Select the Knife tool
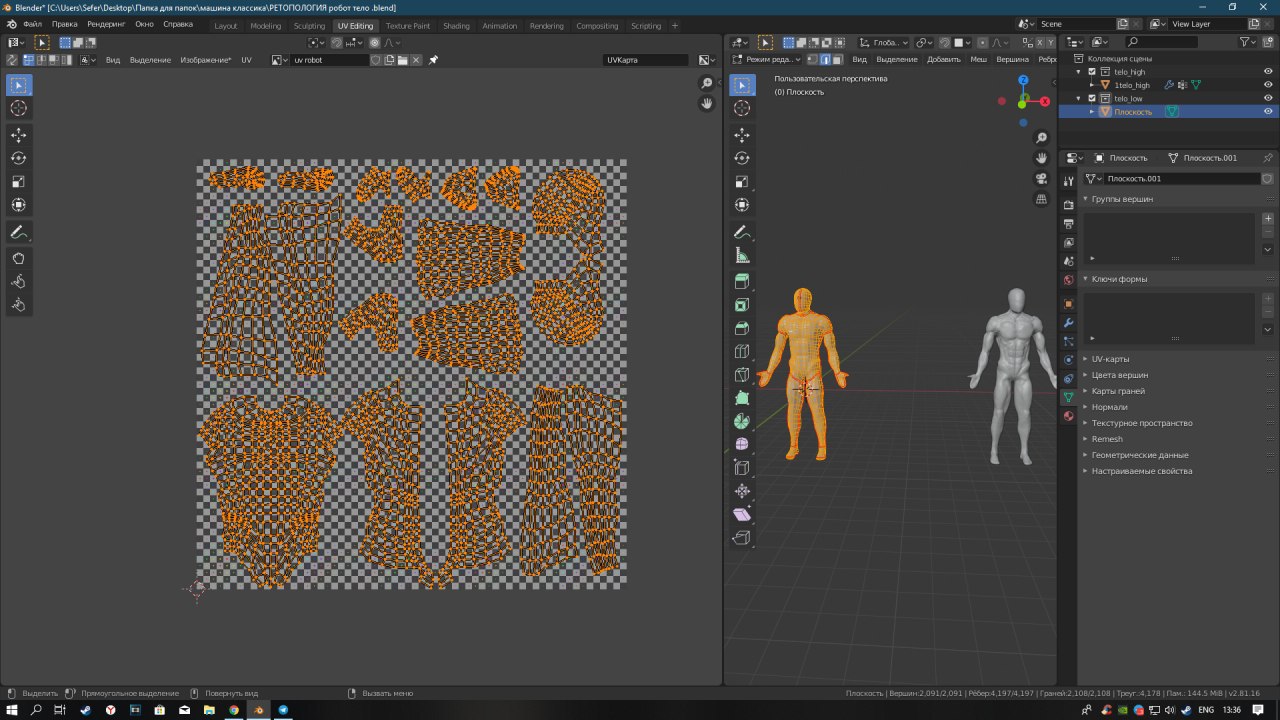1280x720 pixels. click(x=742, y=375)
